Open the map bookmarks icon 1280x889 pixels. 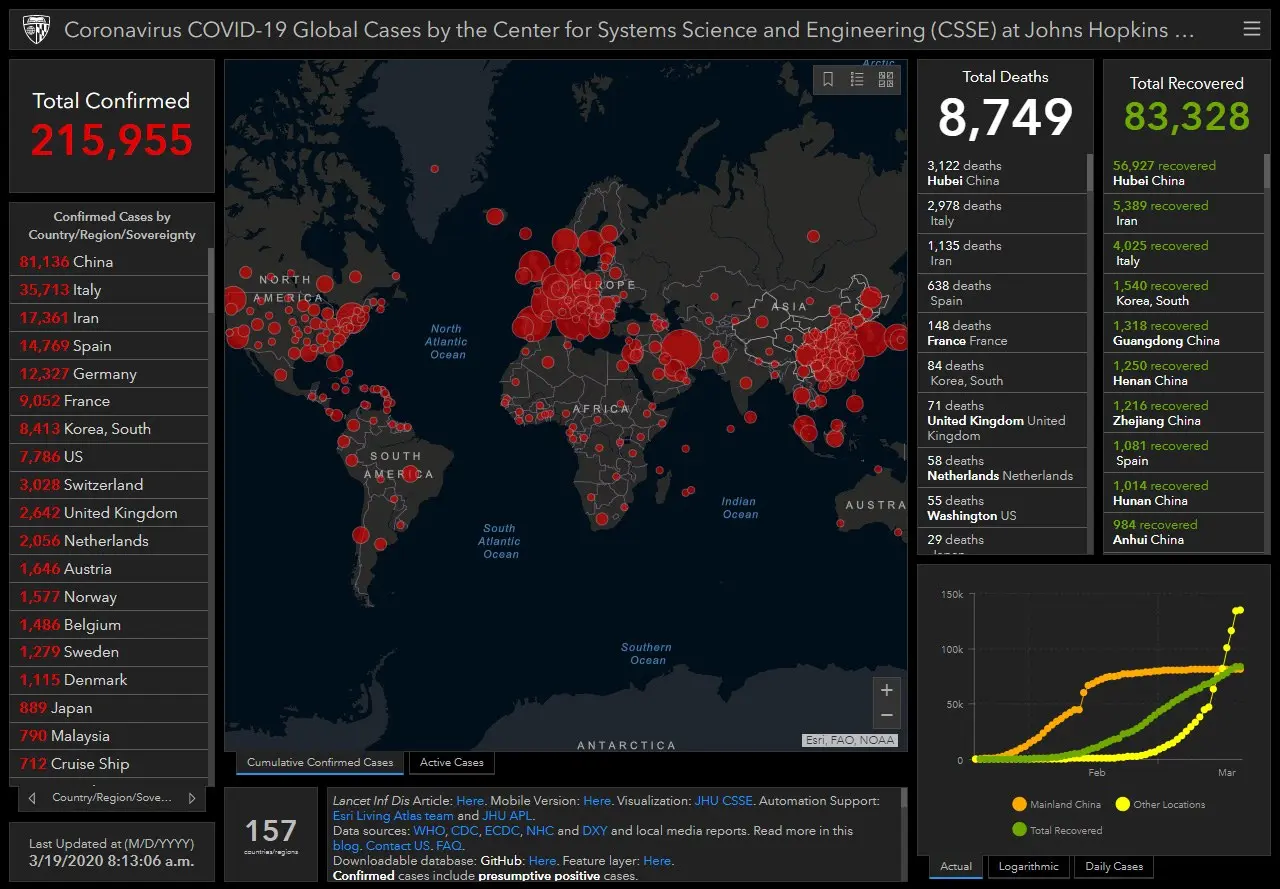pos(828,80)
